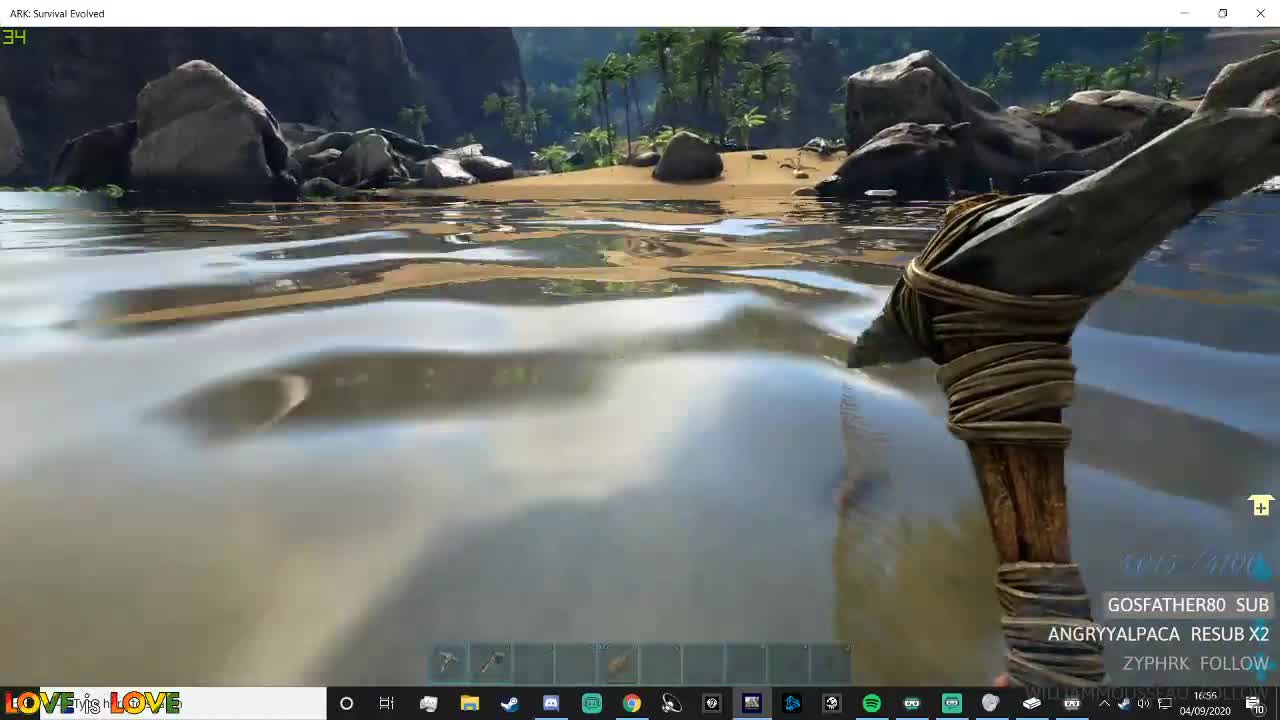The image size is (1280, 720).
Task: Open the Windows notification center
Action: (x=1254, y=704)
